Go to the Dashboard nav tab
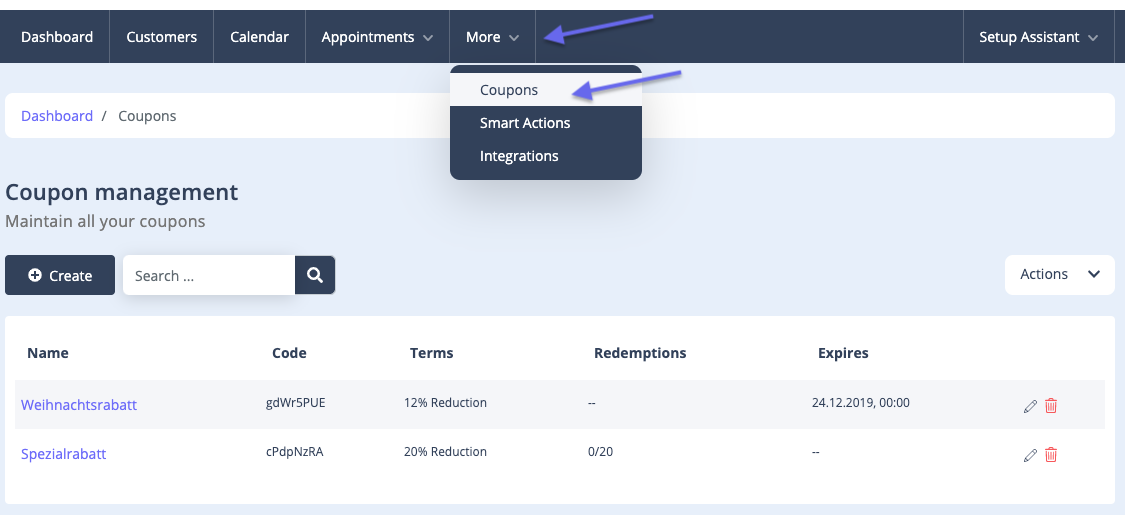Viewport: 1125px width, 515px height. point(57,37)
